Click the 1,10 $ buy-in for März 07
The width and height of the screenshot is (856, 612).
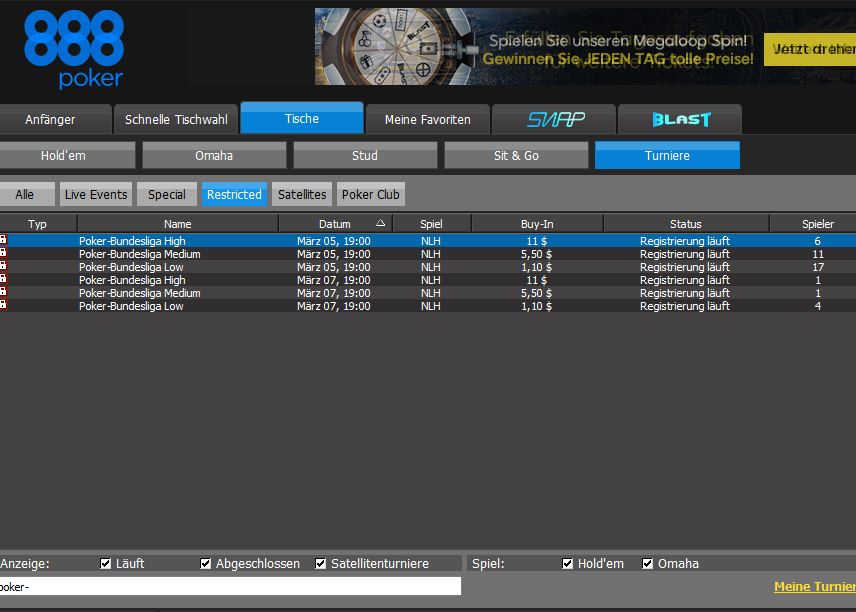point(536,306)
